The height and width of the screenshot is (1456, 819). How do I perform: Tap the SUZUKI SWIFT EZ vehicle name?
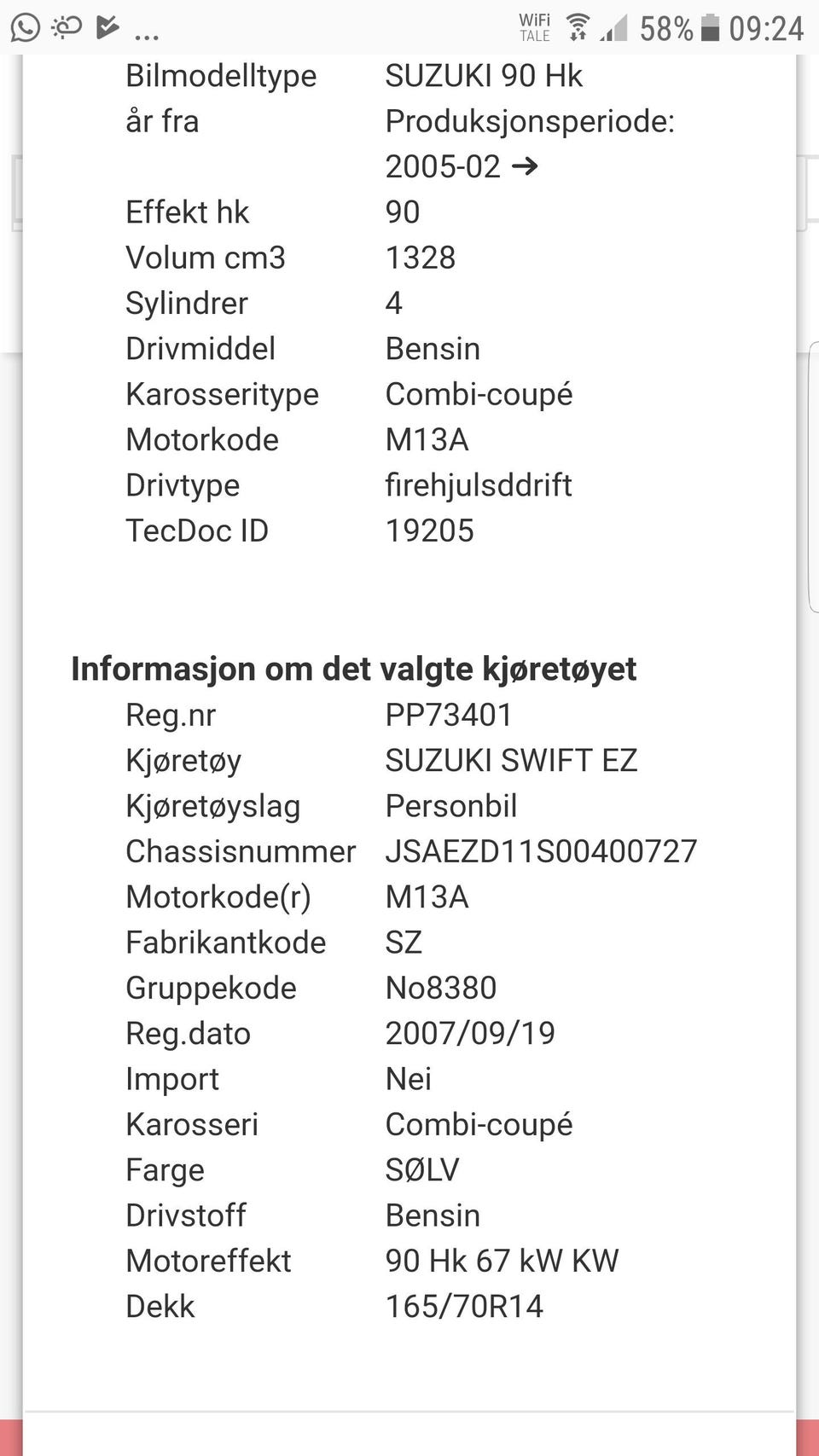tap(511, 760)
